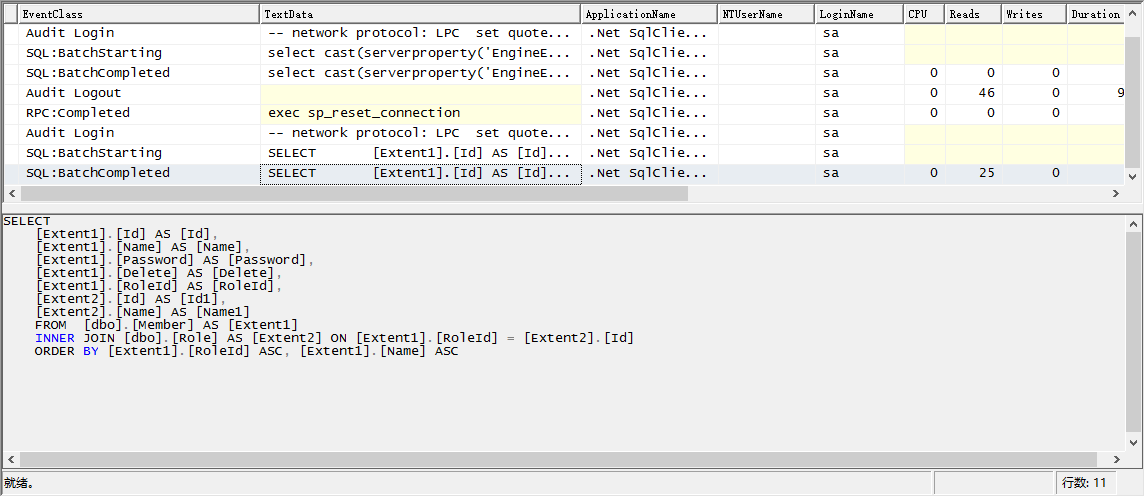Click the LoginName column header
The height and width of the screenshot is (497, 1145).
859,14
